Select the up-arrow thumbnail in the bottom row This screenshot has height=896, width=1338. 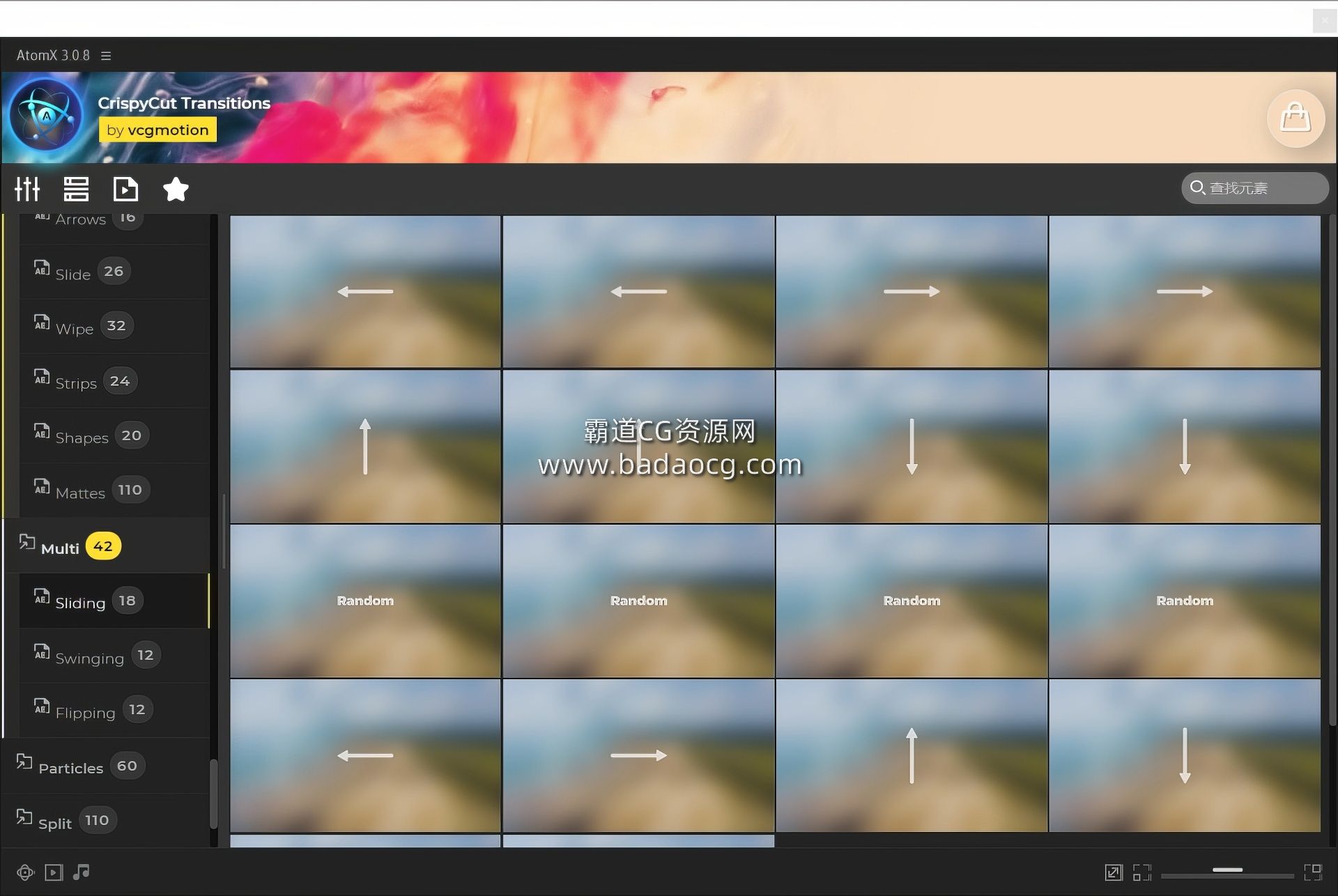[x=912, y=755]
